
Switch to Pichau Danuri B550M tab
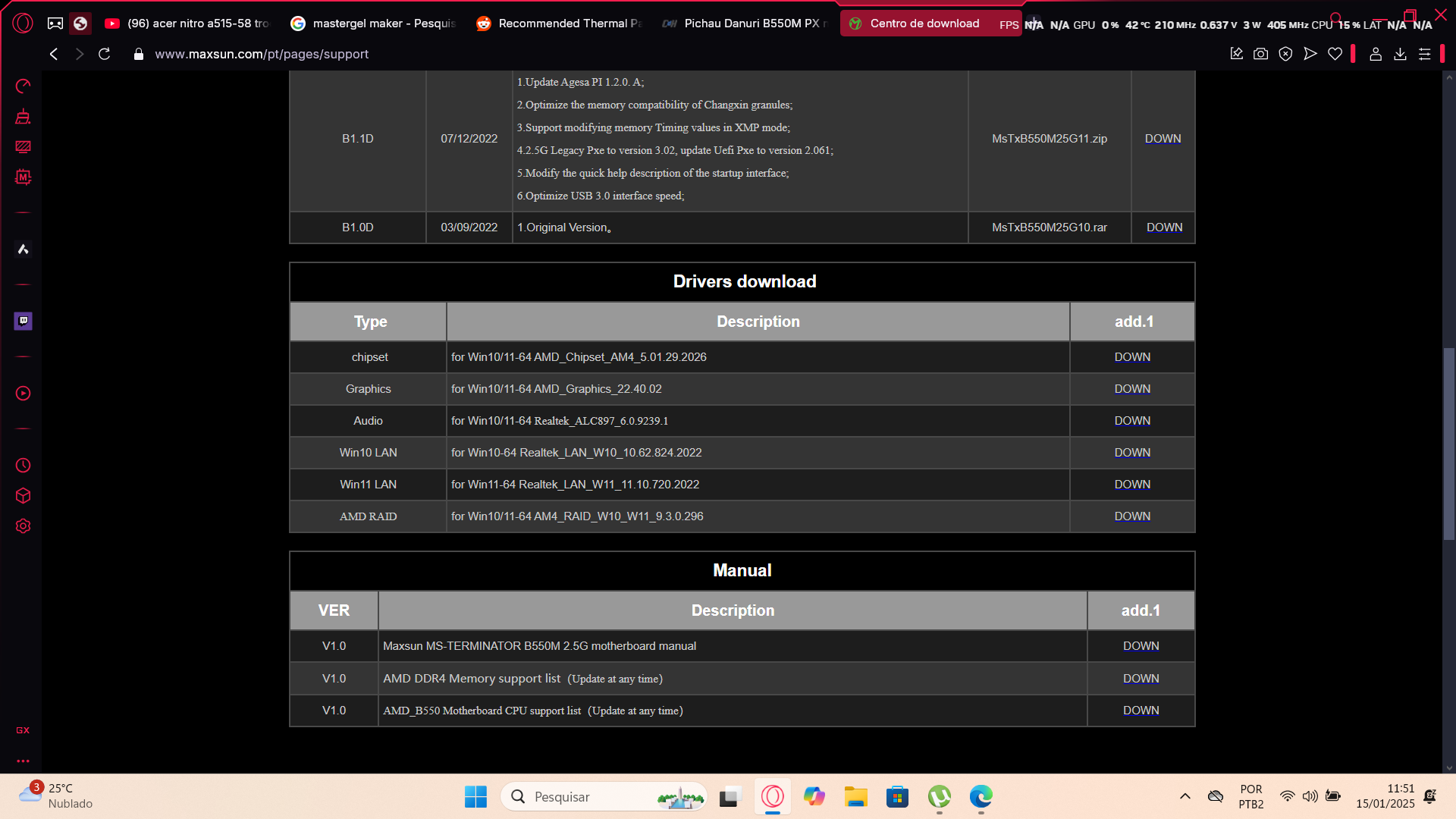pyautogui.click(x=744, y=24)
